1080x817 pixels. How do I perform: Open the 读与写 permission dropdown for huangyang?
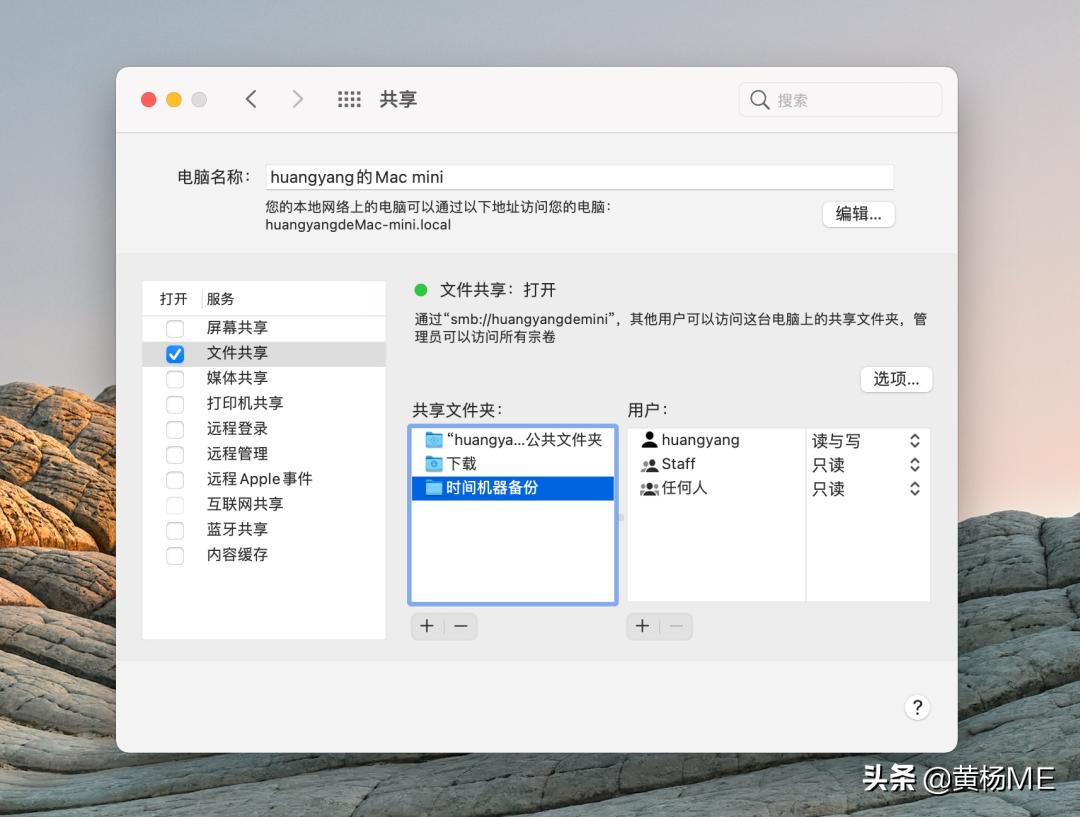[913, 440]
